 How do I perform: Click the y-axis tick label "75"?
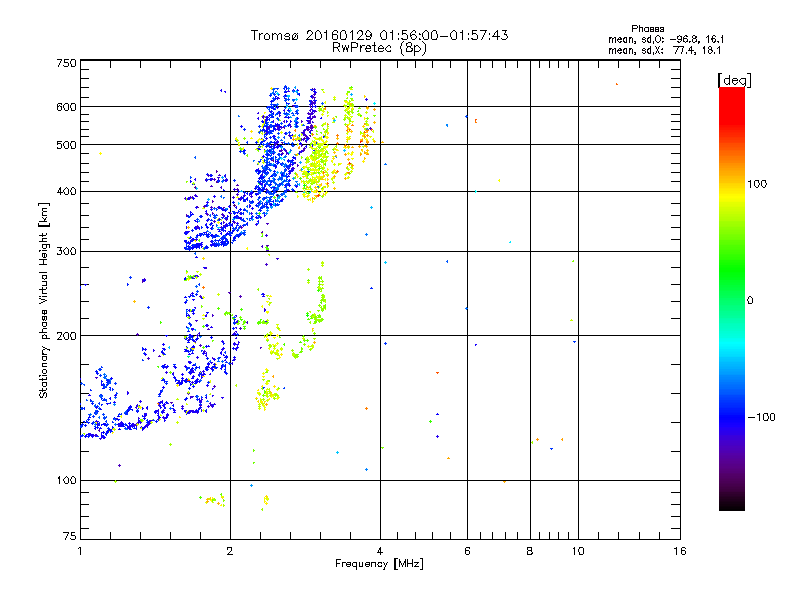[x=70, y=536]
